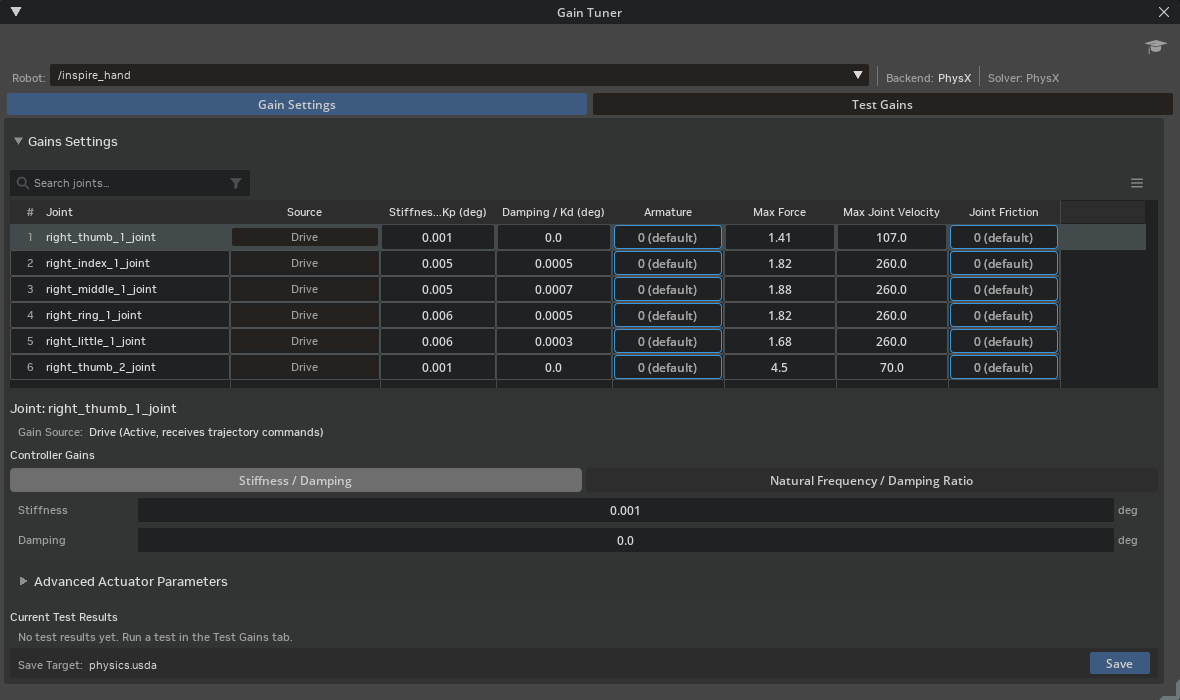The image size is (1180, 700).
Task: Click the Save button
Action: click(x=1119, y=663)
